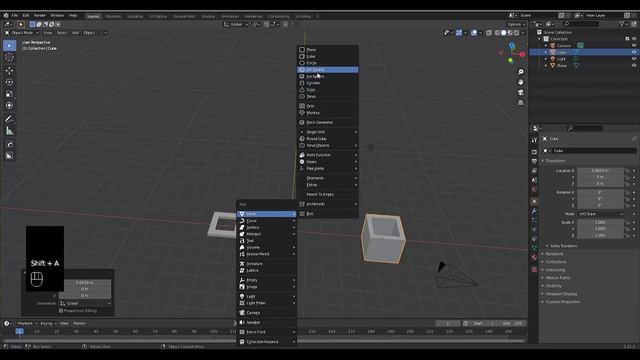
Task: Click Parent To Empty in submenu
Action: [x=328, y=195]
